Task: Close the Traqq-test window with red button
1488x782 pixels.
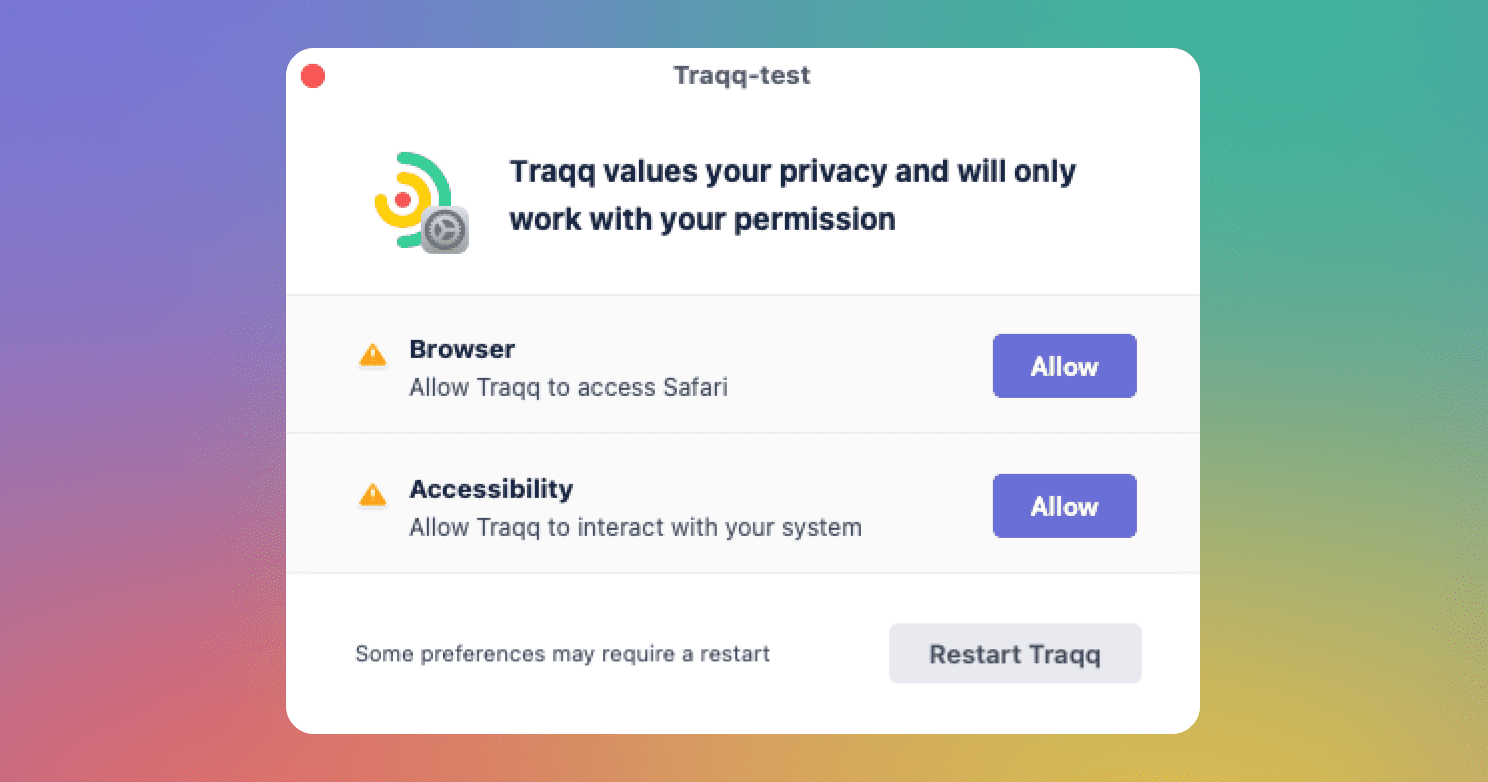Action: [x=313, y=76]
